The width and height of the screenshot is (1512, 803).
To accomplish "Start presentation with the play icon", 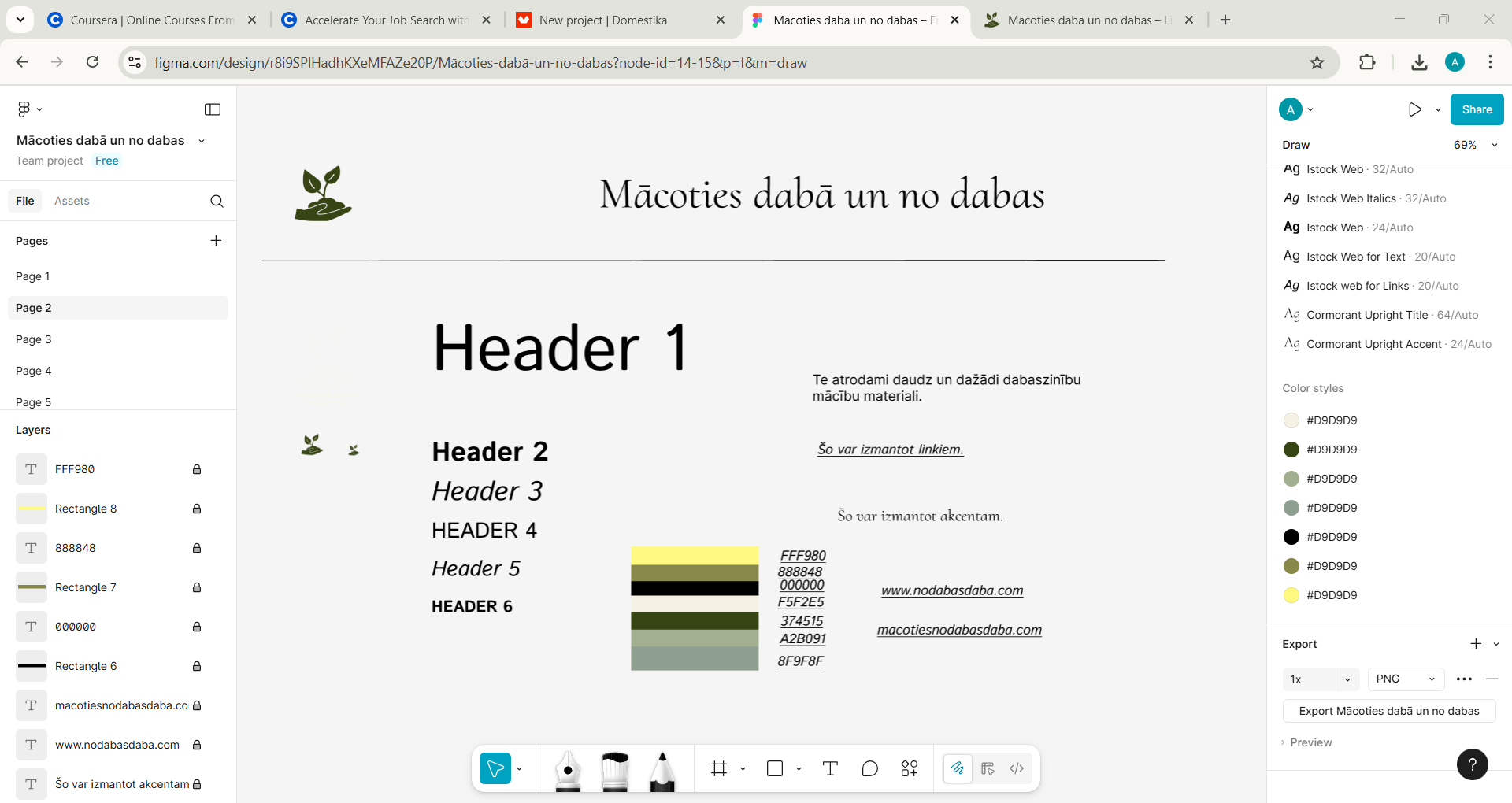I will tap(1414, 109).
